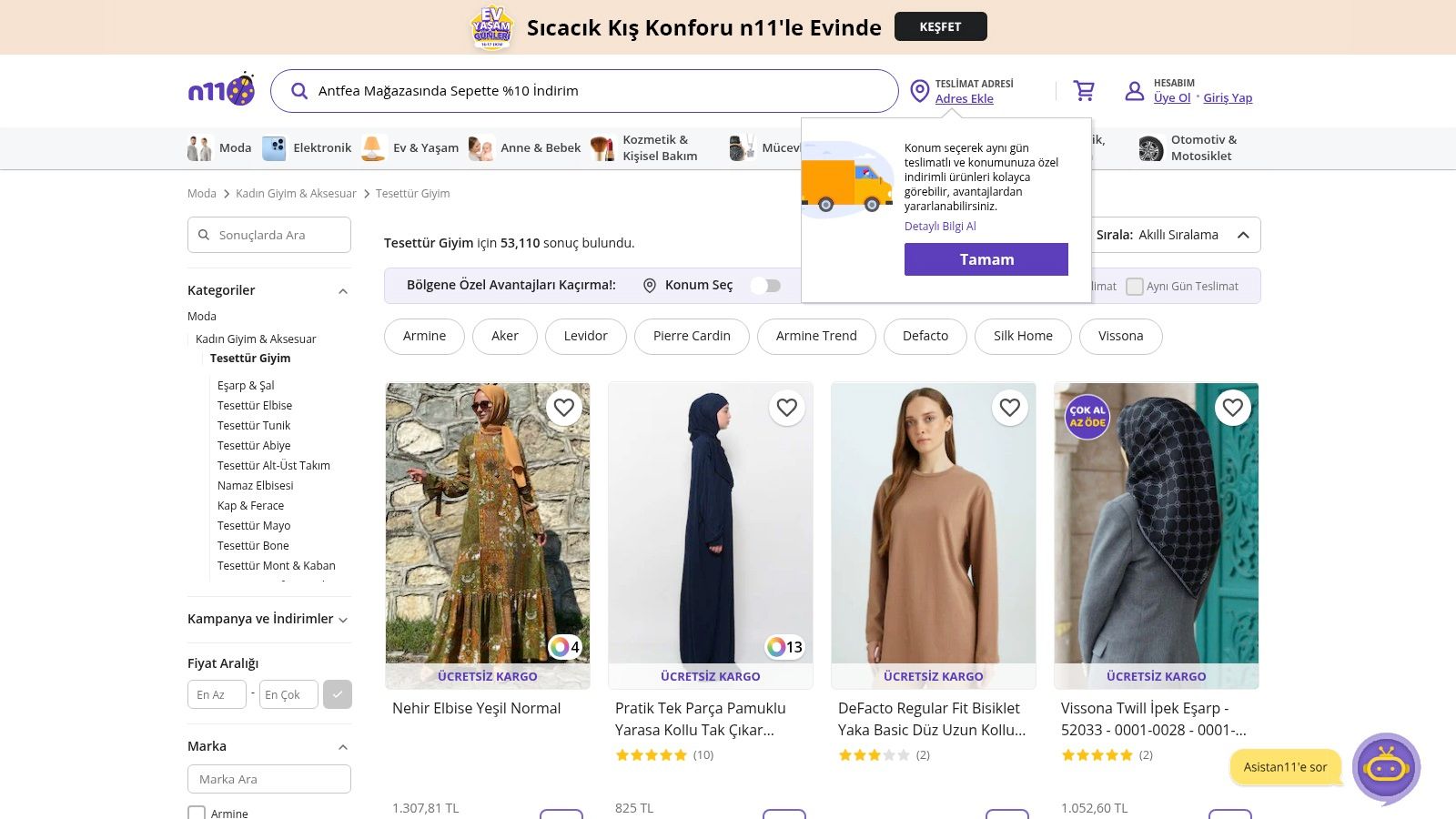Screen dimensions: 1456x819
Task: Click the Kozmetik & Kişisel Bakım icon
Action: coord(602,147)
